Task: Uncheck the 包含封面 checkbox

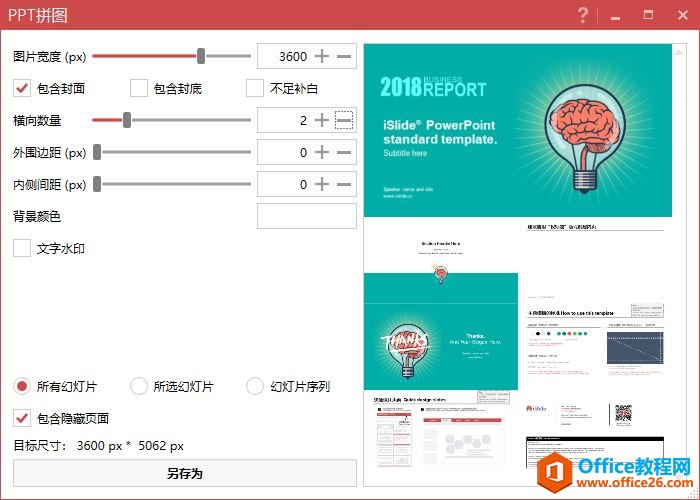Action: (x=22, y=88)
